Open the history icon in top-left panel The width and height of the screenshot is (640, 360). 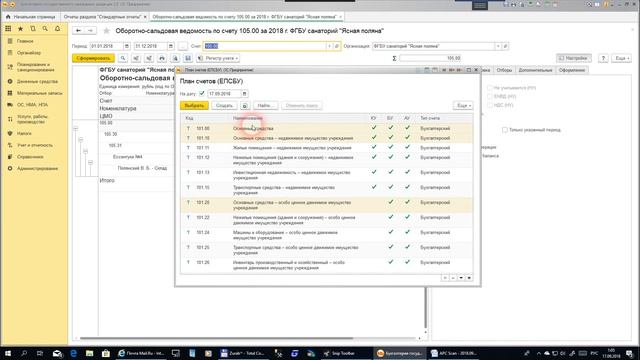(x=33, y=29)
